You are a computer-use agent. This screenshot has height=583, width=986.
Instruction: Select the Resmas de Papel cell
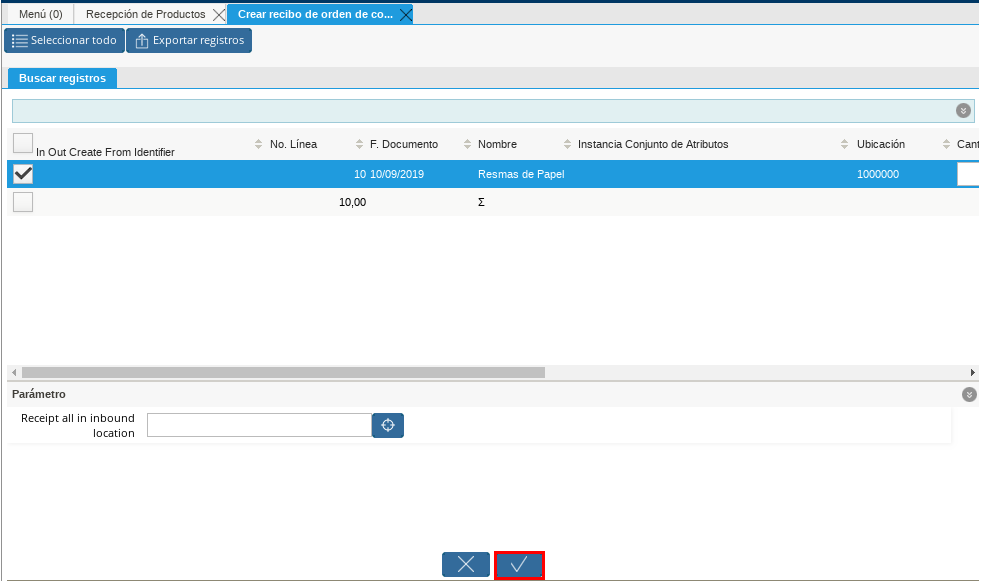(521, 174)
